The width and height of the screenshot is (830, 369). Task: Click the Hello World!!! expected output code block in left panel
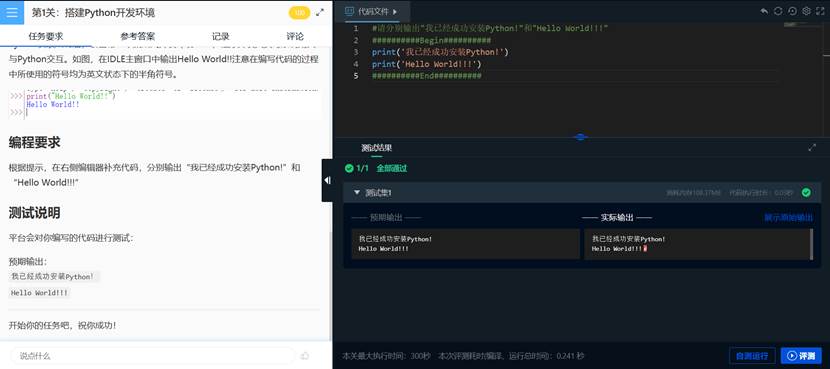[x=40, y=293]
